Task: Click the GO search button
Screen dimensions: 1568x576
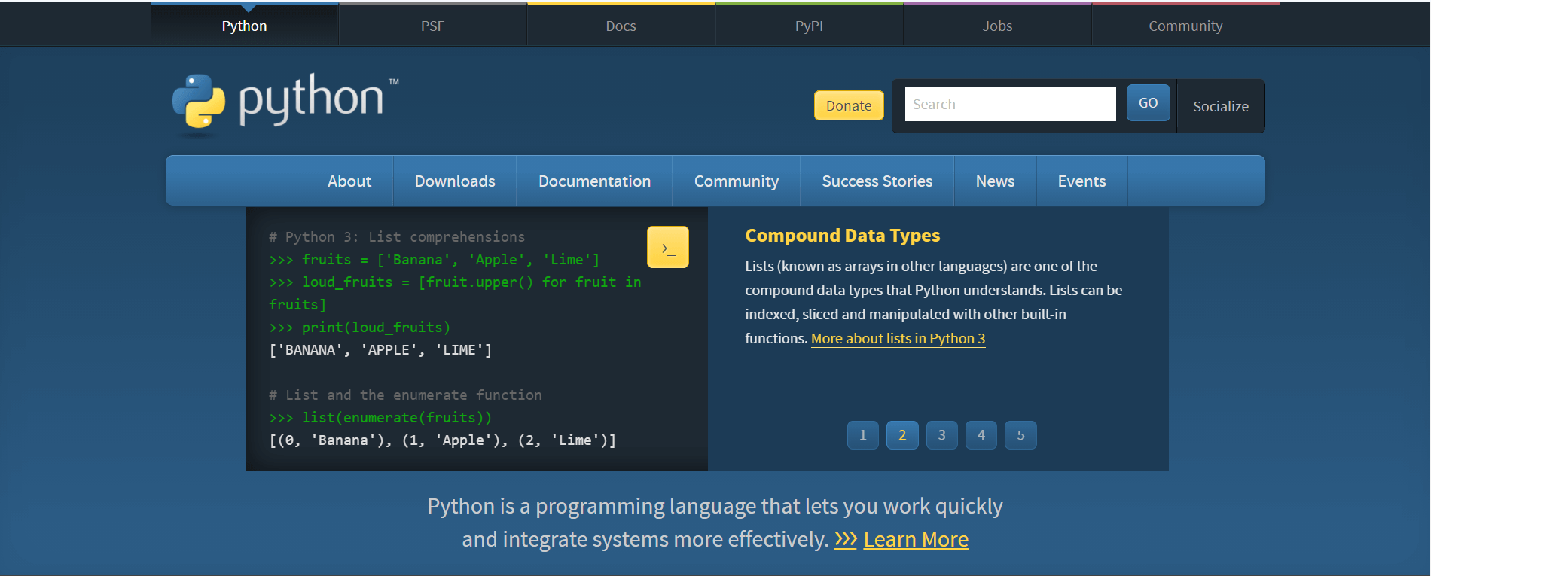Action: pyautogui.click(x=1148, y=103)
